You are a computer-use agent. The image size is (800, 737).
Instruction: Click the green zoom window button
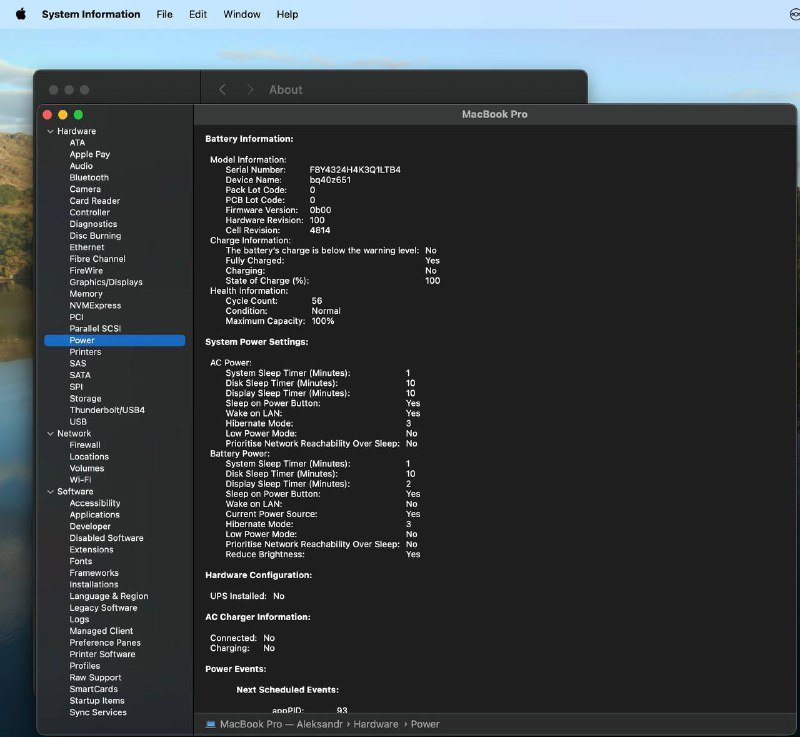pyautogui.click(x=79, y=115)
